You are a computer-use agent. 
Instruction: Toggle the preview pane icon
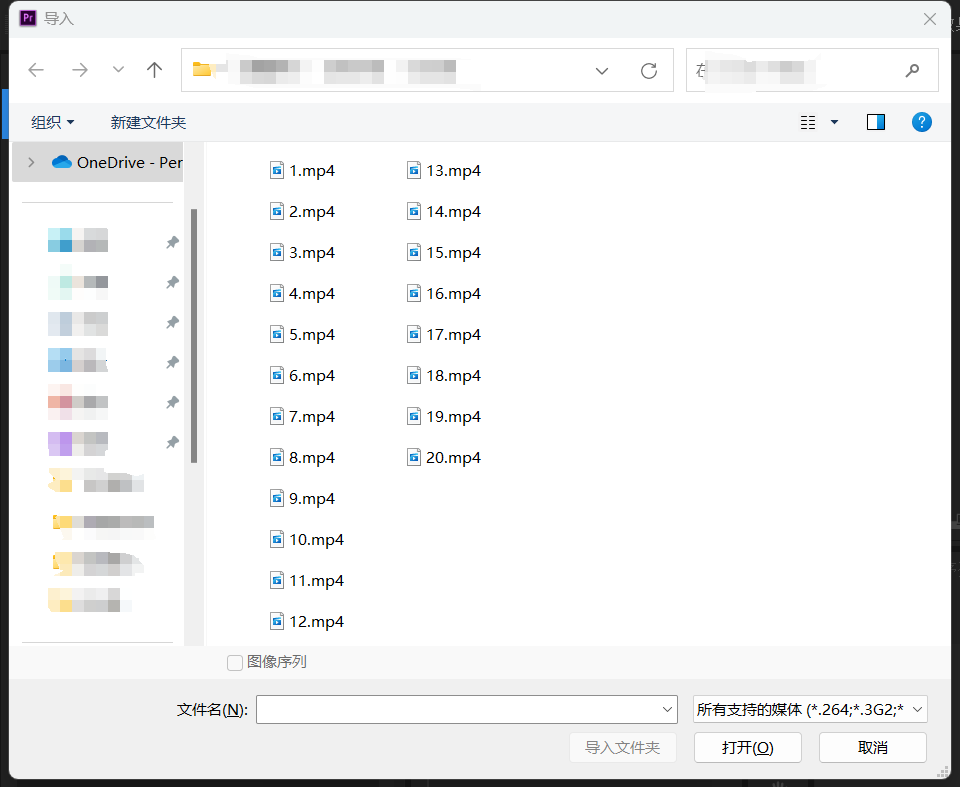click(x=876, y=122)
